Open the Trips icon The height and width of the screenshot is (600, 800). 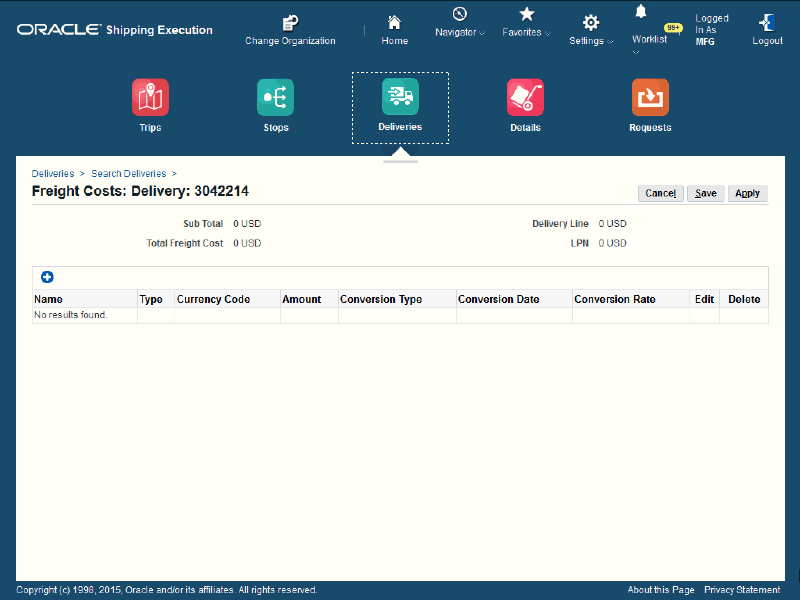coord(150,97)
